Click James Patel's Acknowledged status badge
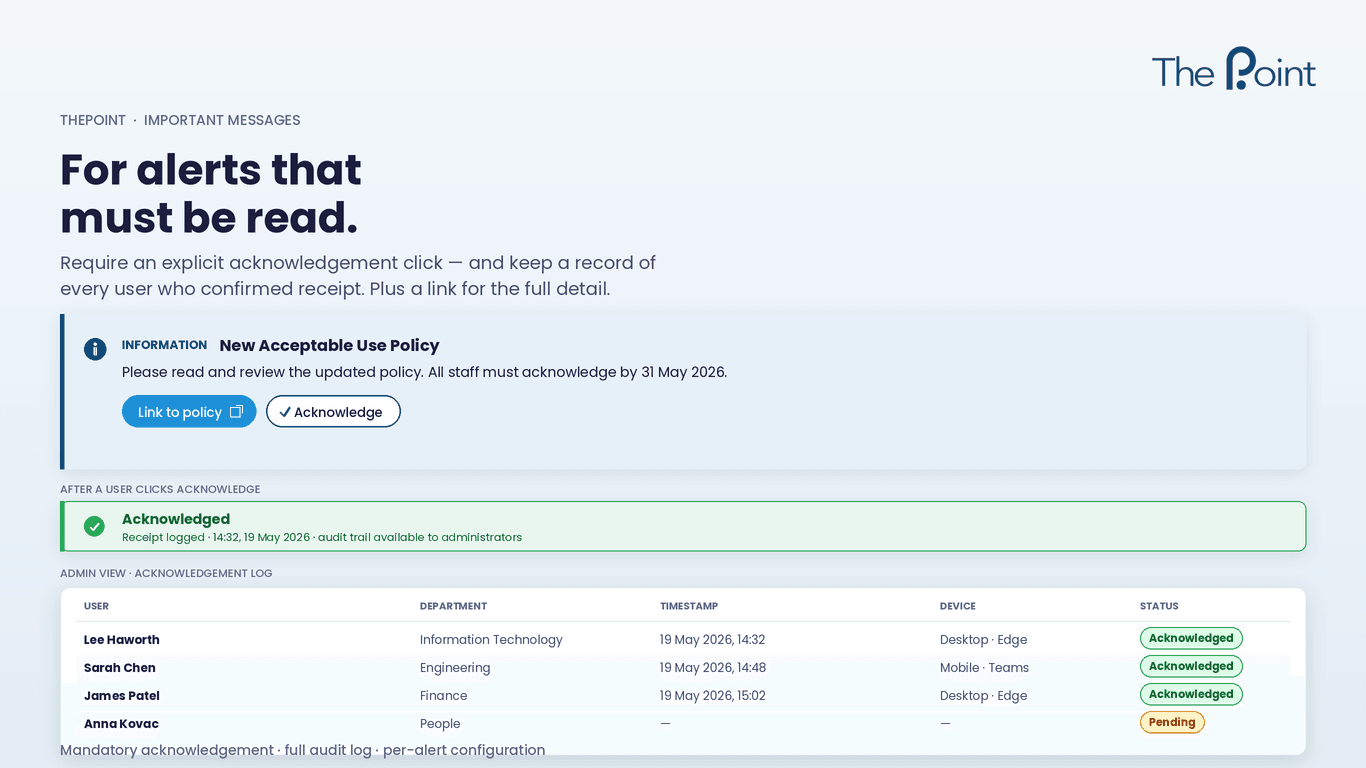This screenshot has width=1366, height=768. [x=1191, y=694]
